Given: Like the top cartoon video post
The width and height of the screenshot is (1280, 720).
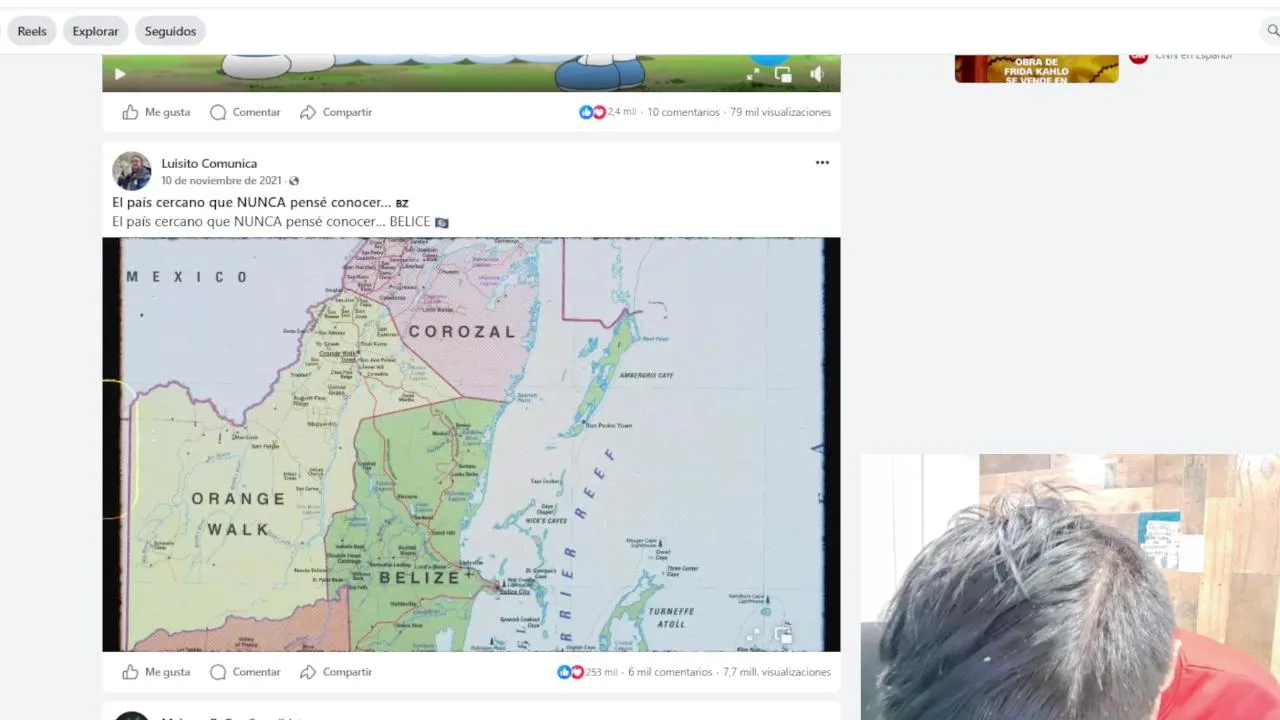Looking at the screenshot, I should click(x=156, y=112).
